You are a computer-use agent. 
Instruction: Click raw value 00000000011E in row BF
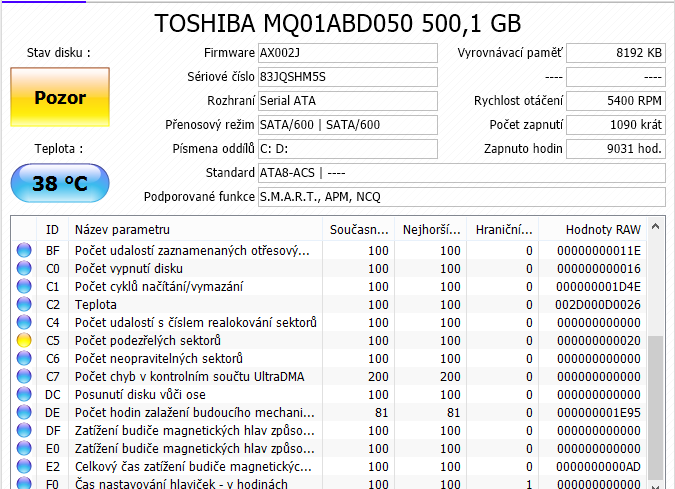(x=599, y=251)
